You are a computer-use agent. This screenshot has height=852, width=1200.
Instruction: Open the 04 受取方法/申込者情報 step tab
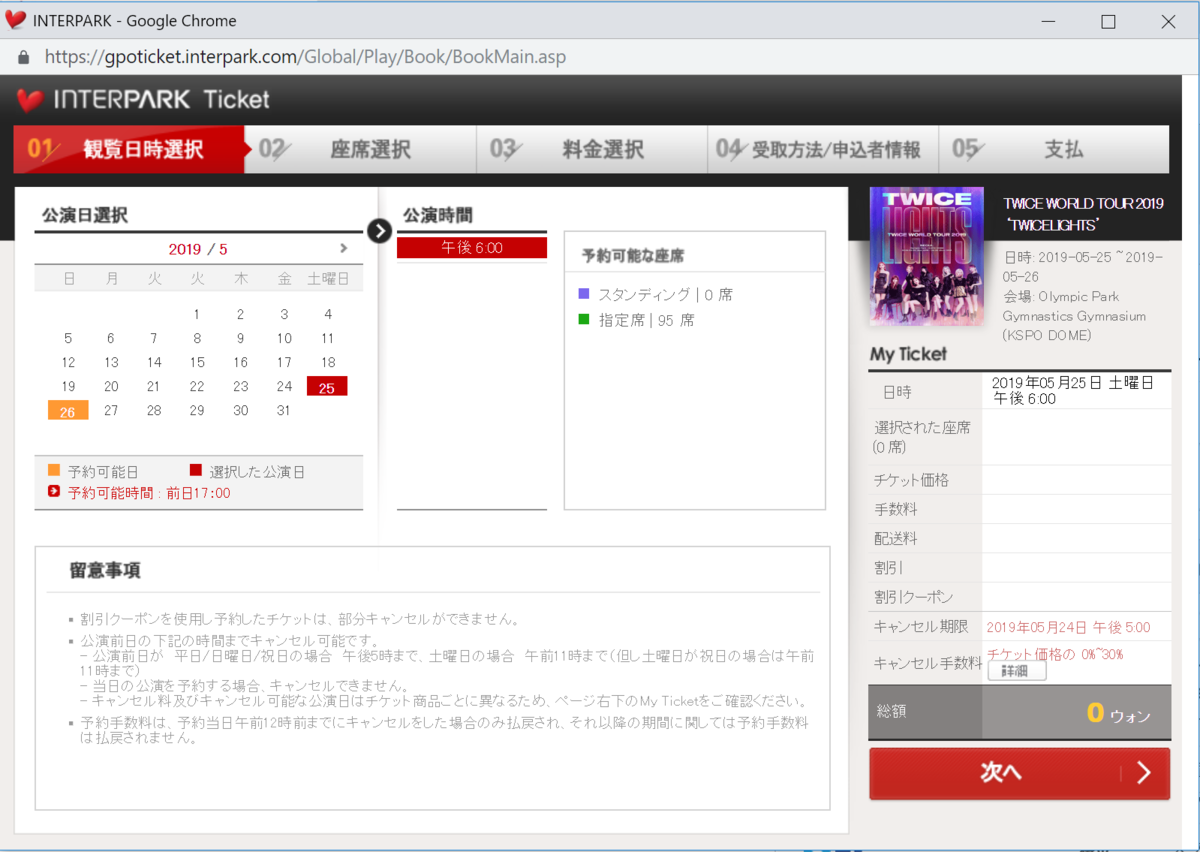click(823, 150)
